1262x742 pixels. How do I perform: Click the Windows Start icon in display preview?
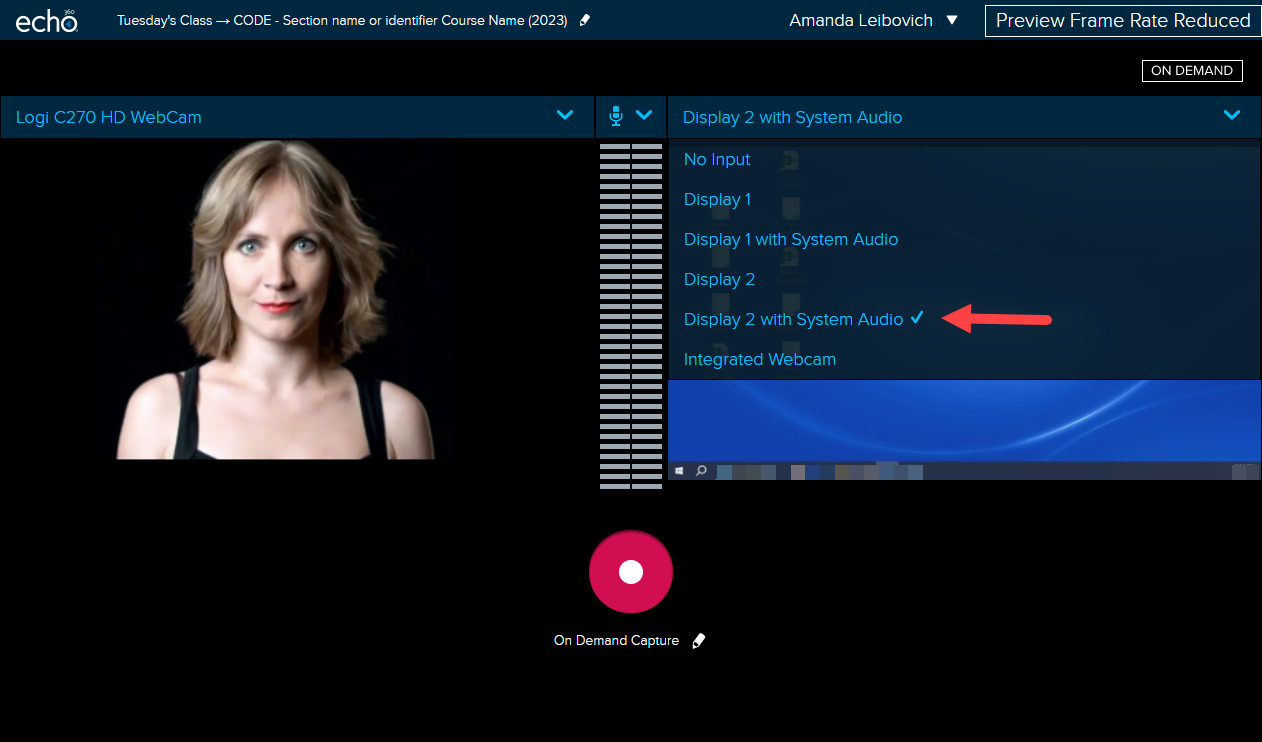coord(680,470)
